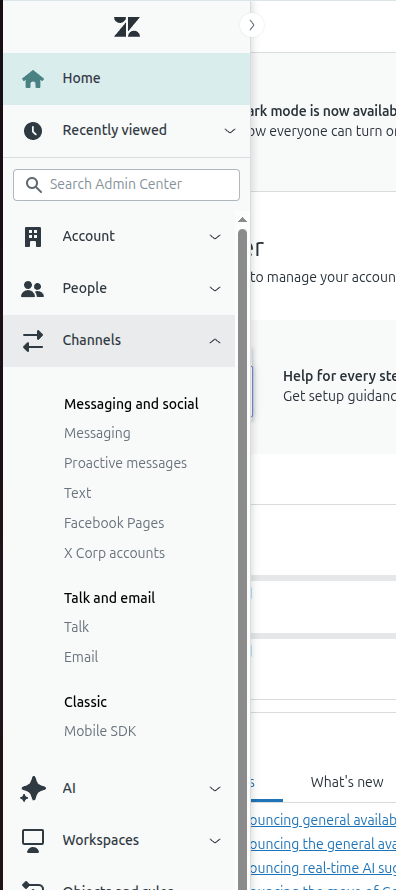This screenshot has height=890, width=396.
Task: Open the Text channel link
Action: (x=77, y=493)
